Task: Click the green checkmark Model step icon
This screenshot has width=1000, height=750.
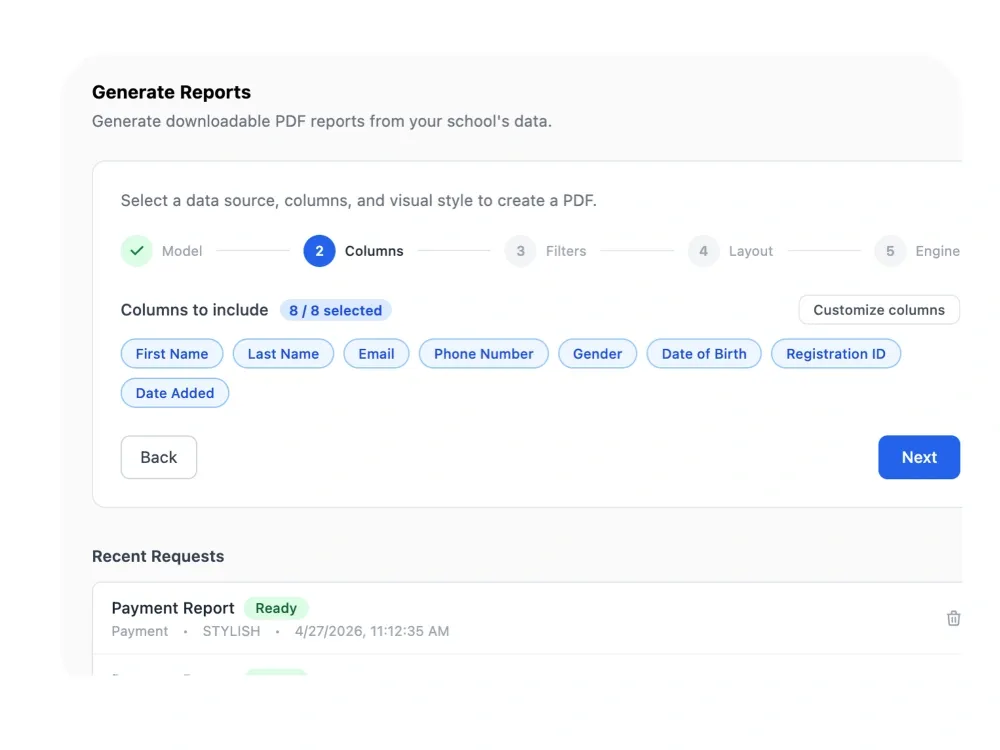Action: (x=136, y=251)
